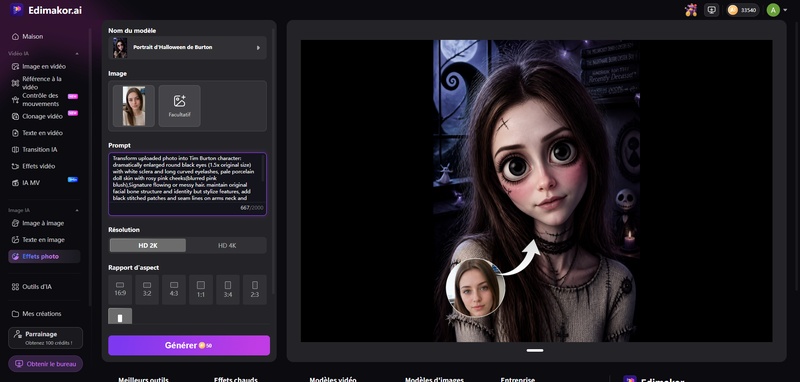This screenshot has width=800, height=382.
Task: Click Obtenir le bureau button
Action: (x=45, y=364)
